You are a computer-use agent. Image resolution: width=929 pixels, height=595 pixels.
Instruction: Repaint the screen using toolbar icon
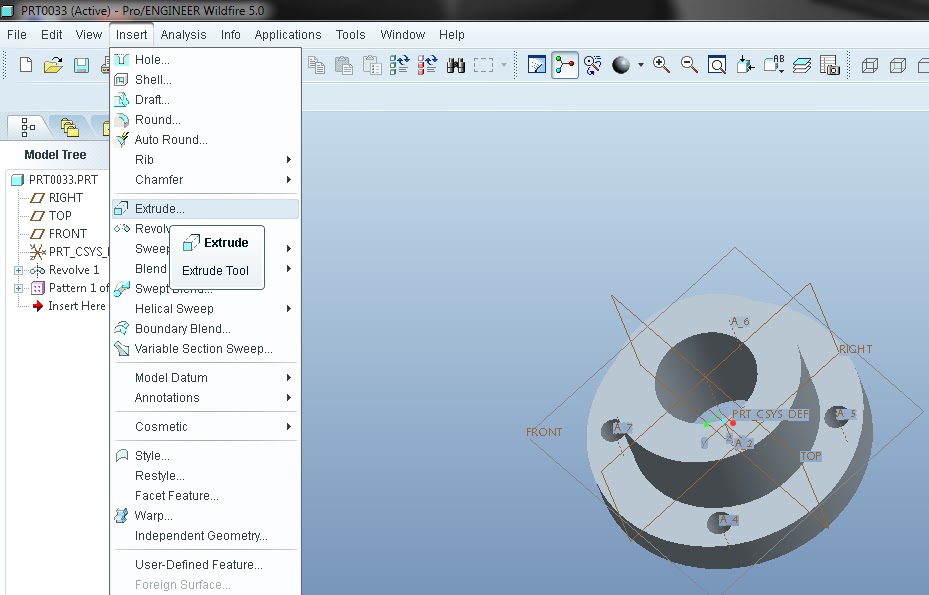point(537,65)
